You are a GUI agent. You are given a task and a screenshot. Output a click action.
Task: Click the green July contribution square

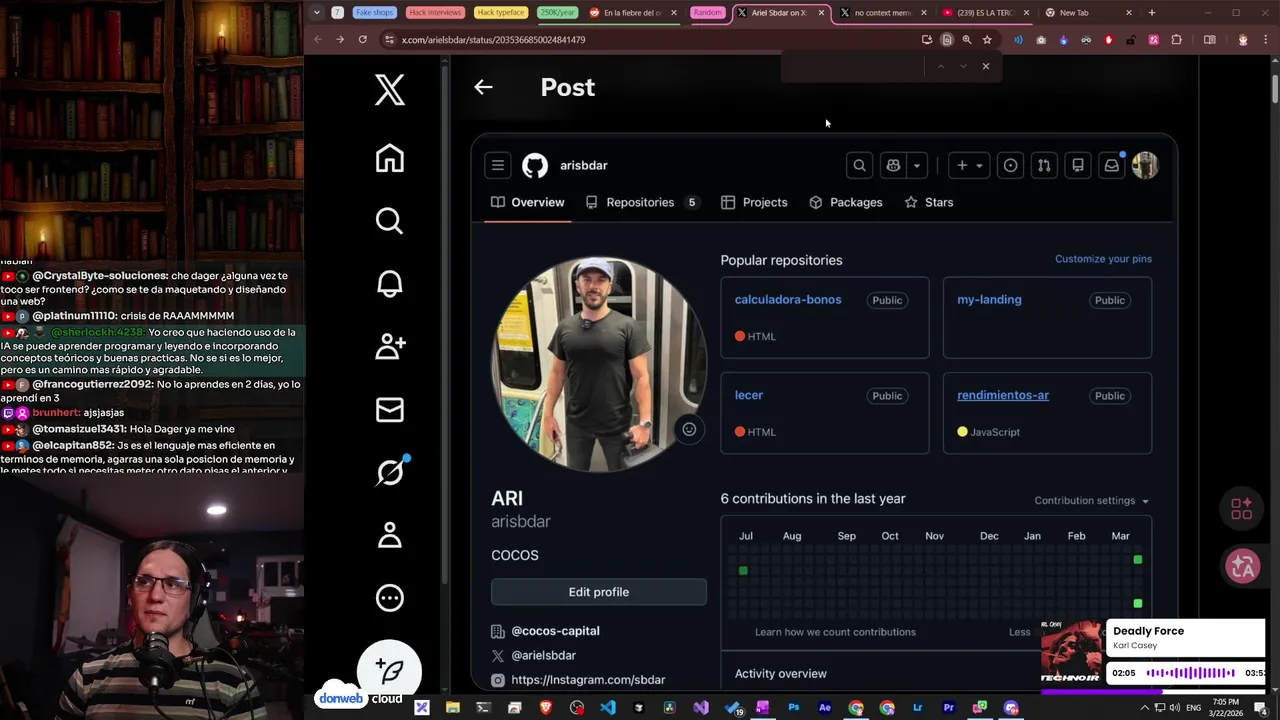[743, 570]
